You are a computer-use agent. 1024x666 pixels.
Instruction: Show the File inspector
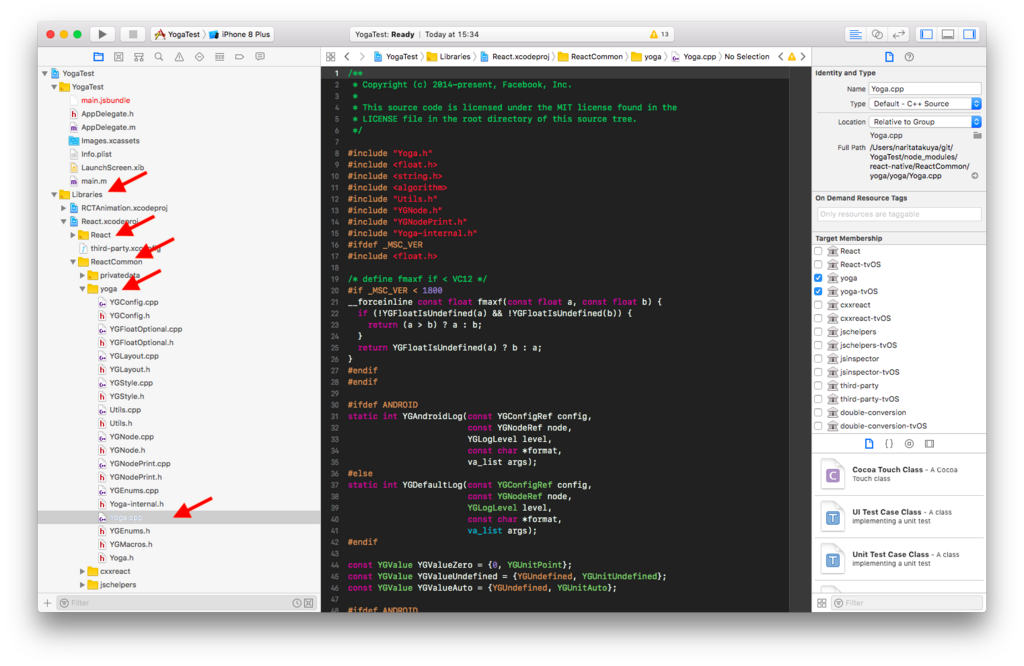coord(889,57)
